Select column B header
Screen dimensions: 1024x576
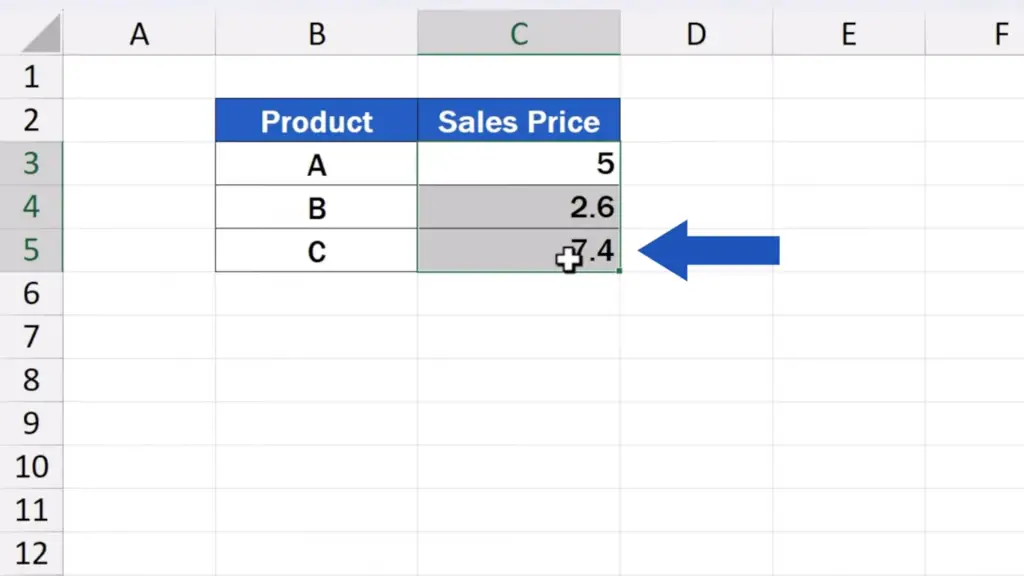tap(317, 33)
